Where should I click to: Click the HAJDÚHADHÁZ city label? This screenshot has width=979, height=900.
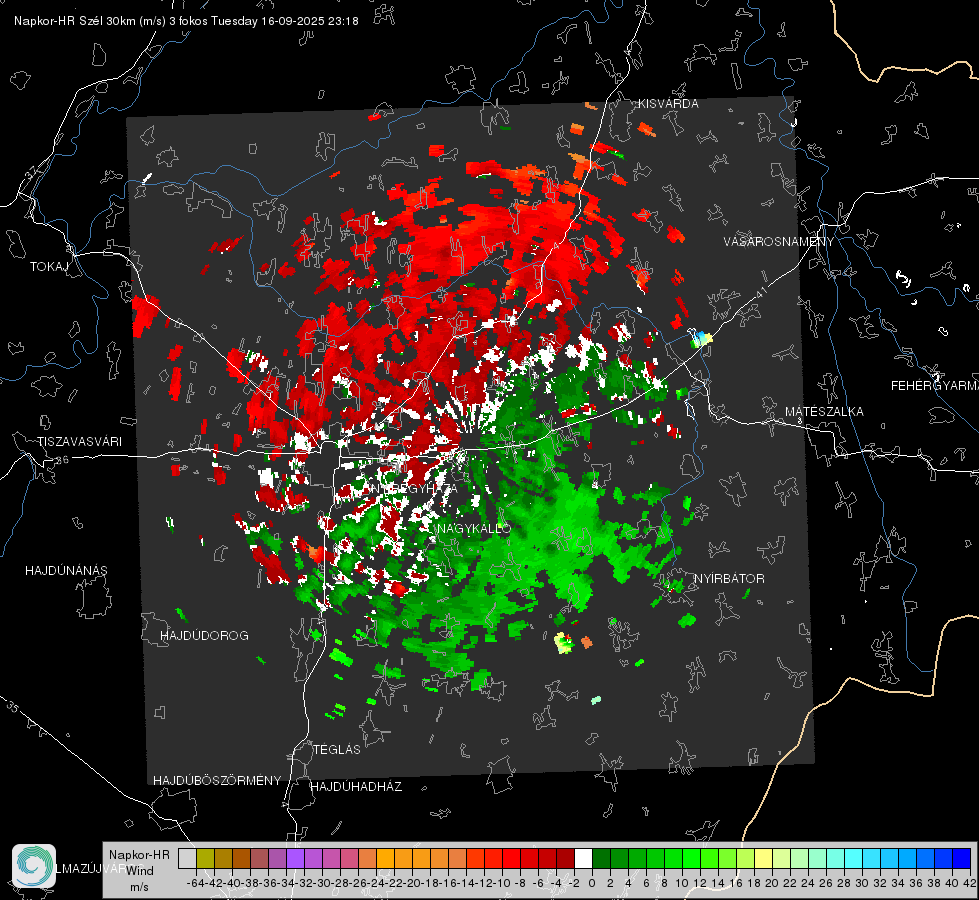pos(356,786)
